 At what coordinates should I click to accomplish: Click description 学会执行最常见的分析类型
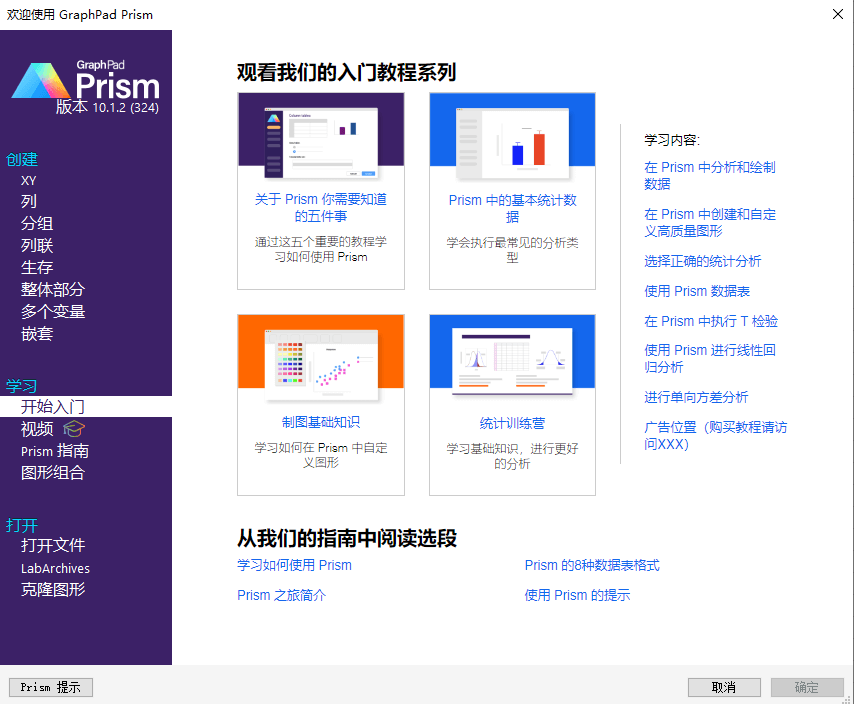point(513,250)
